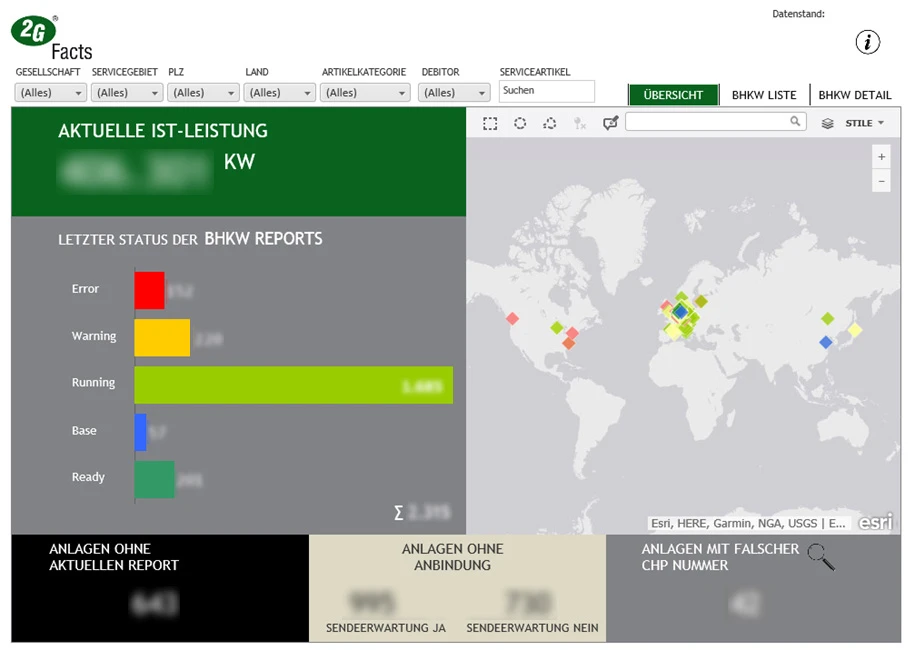Switch to the BHKW LISTE tab
This screenshot has height=651, width=915.
[x=764, y=96]
